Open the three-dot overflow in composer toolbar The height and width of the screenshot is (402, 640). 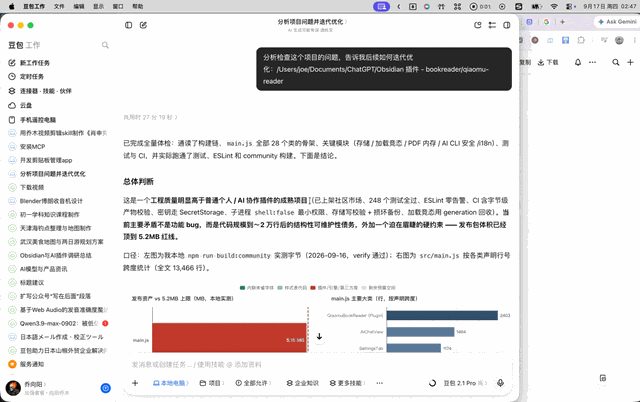[380, 383]
